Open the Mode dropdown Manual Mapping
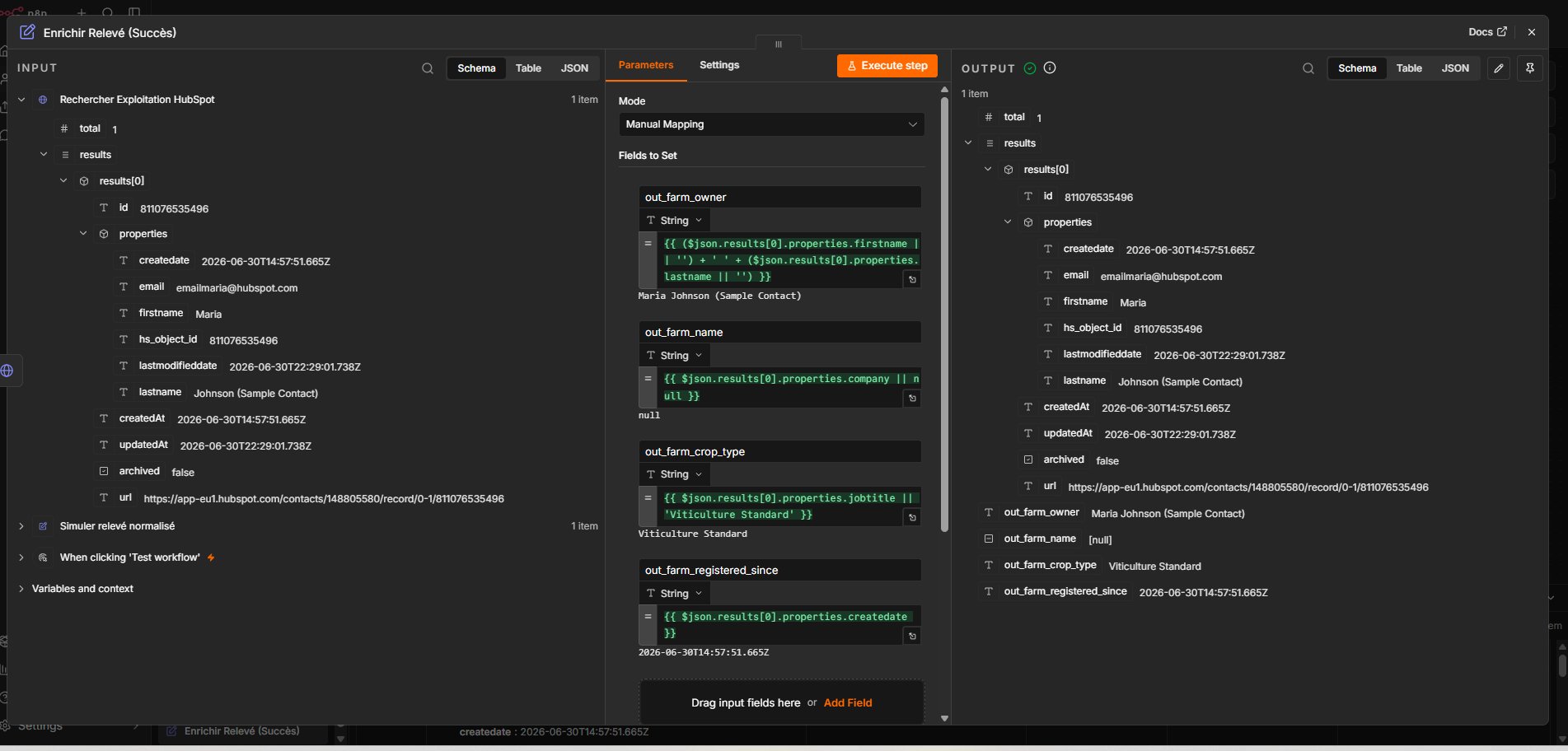The width and height of the screenshot is (1568, 751). point(771,124)
